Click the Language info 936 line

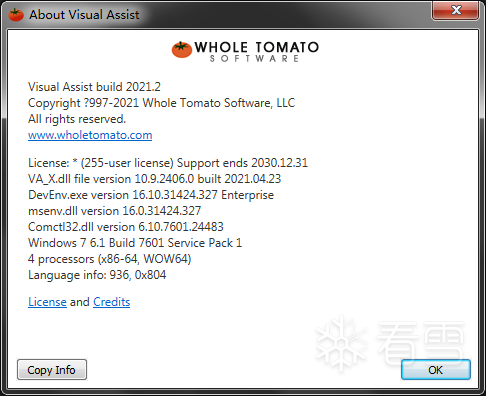click(97, 275)
